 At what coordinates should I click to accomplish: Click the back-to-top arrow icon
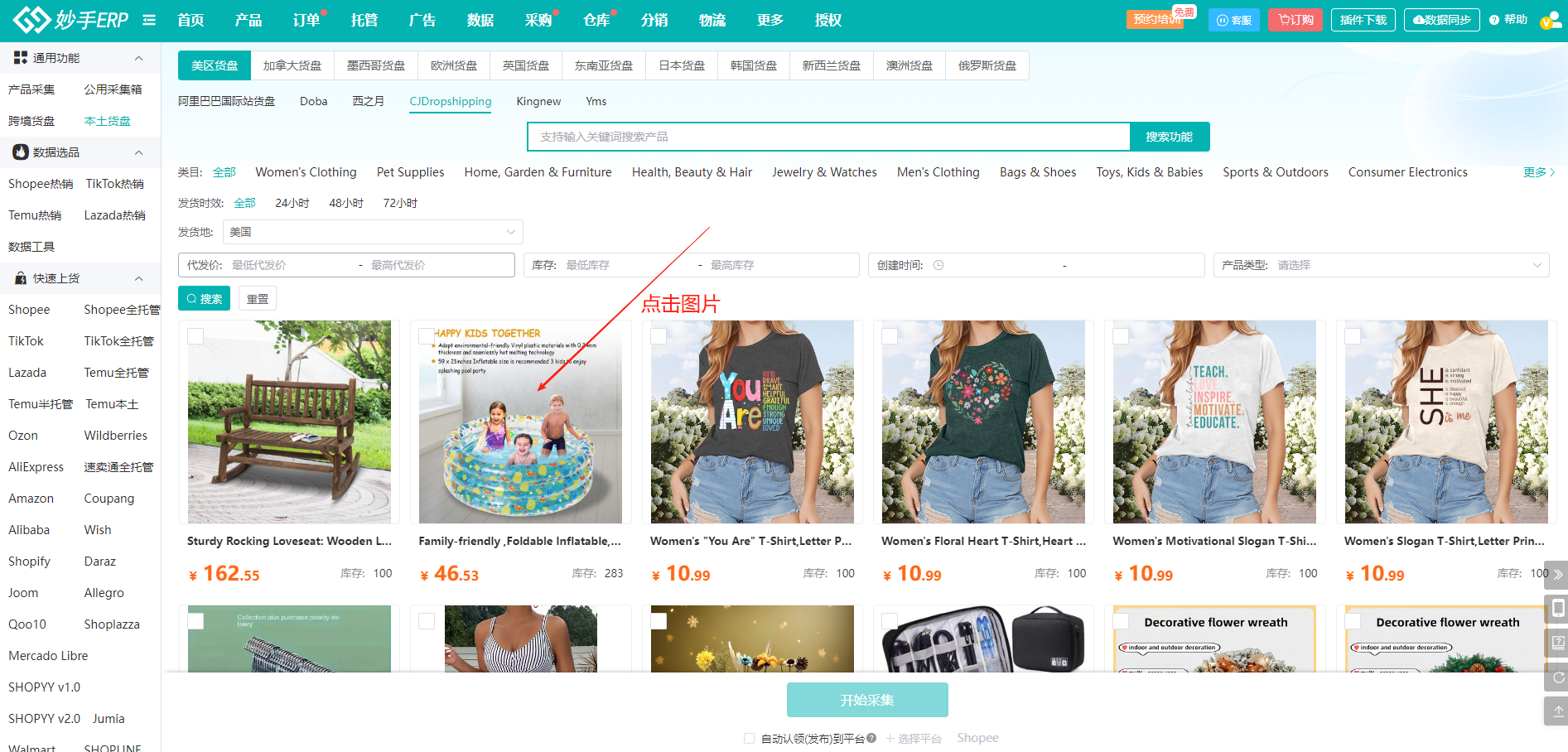click(x=1557, y=711)
